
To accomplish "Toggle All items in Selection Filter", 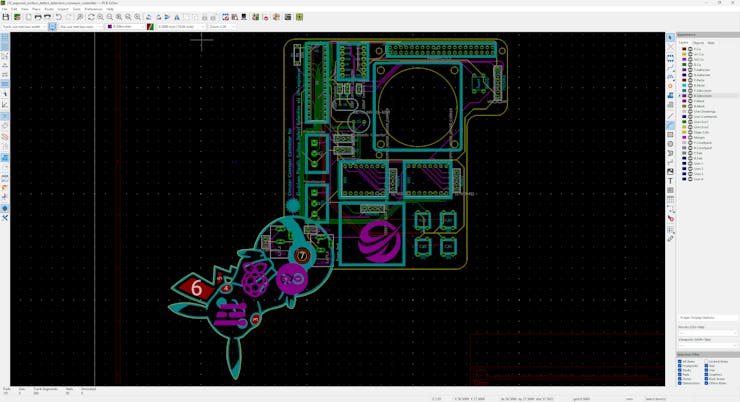I will pos(680,361).
